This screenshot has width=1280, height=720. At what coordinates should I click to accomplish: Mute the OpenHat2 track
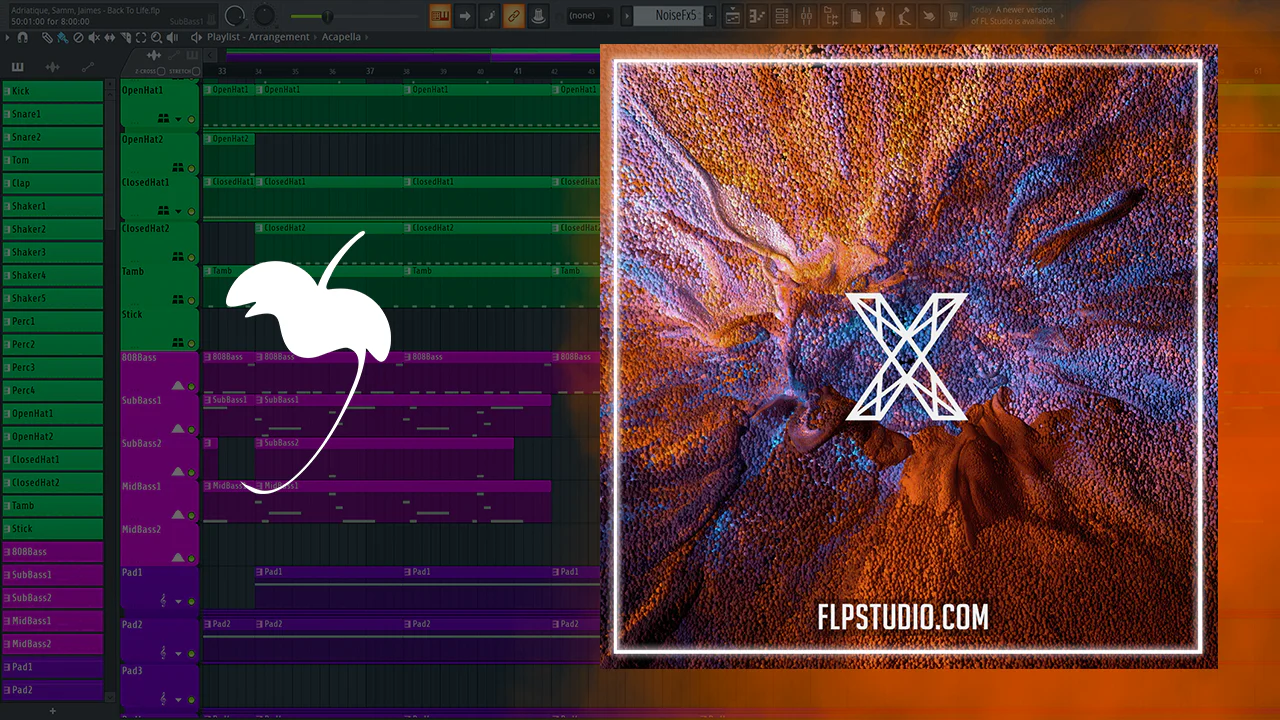[191, 168]
